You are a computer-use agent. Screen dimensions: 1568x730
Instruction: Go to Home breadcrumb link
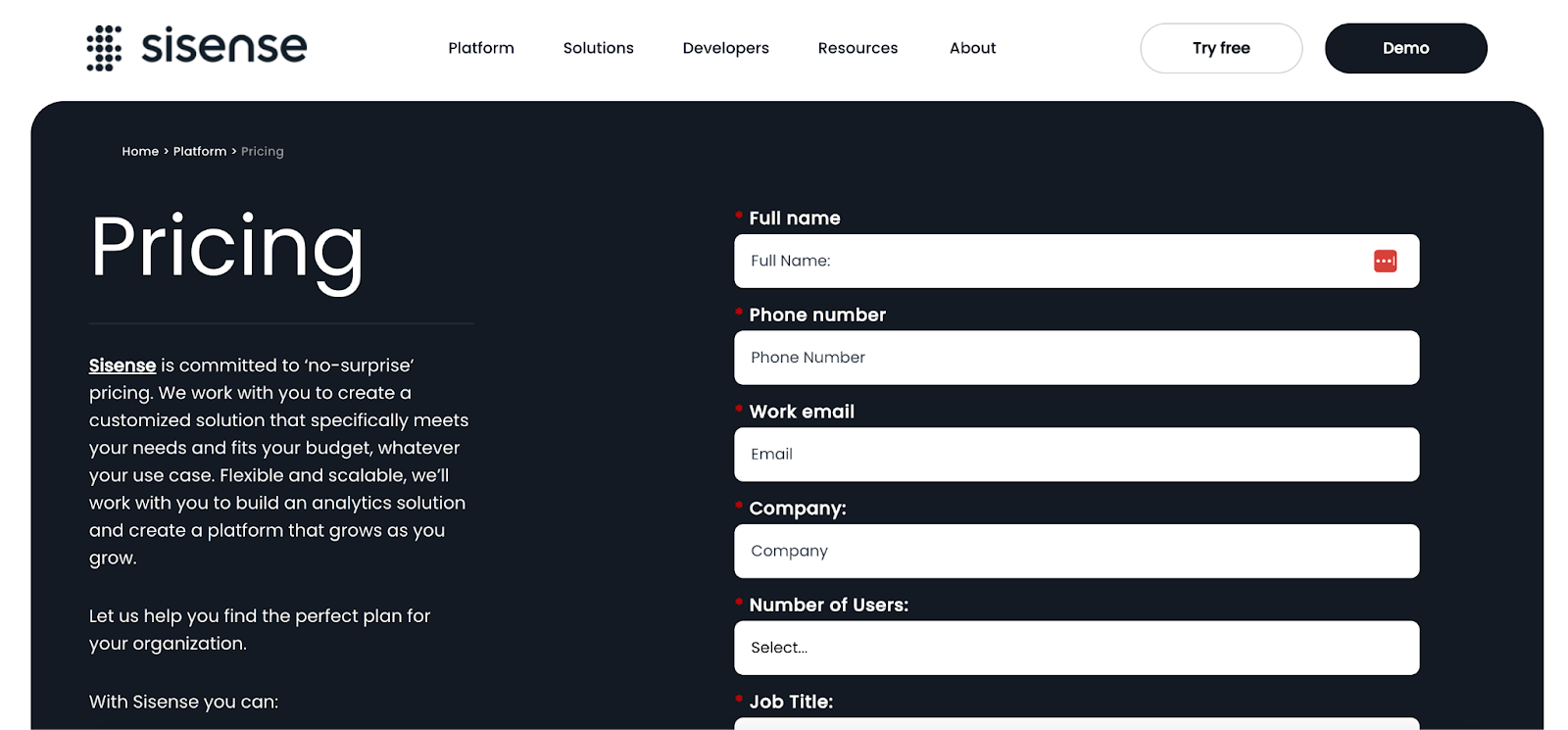(x=140, y=151)
